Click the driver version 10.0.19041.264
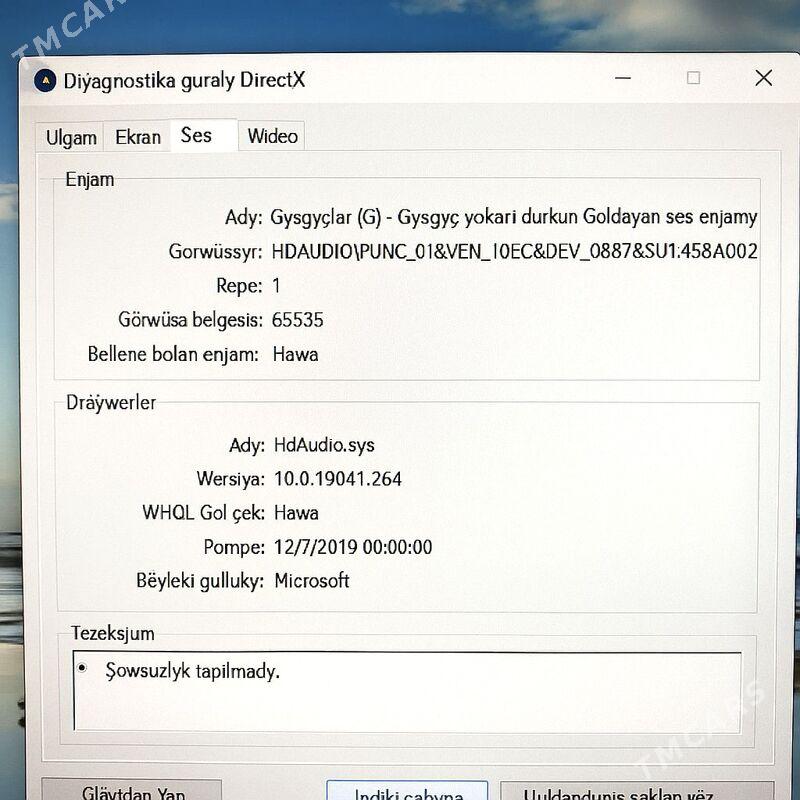Screen dimensions: 800x800 [337, 479]
